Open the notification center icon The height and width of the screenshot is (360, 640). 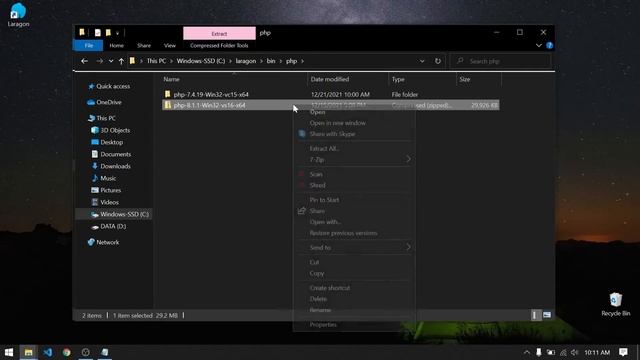623,352
